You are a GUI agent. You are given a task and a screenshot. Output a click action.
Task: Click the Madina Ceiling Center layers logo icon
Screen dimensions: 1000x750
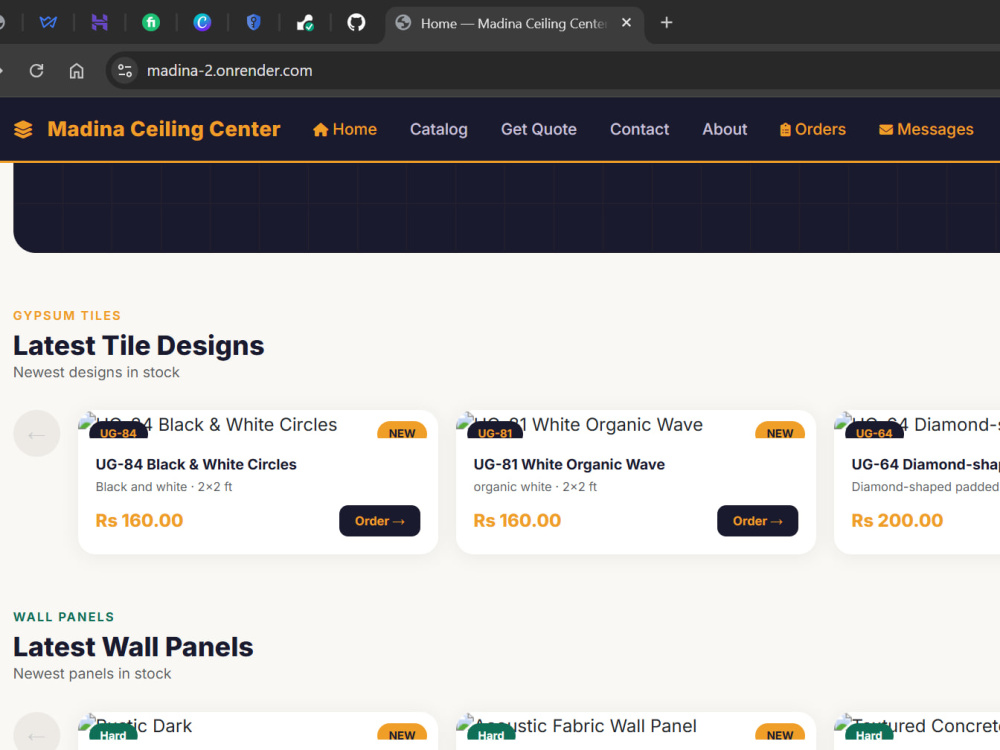(x=24, y=129)
